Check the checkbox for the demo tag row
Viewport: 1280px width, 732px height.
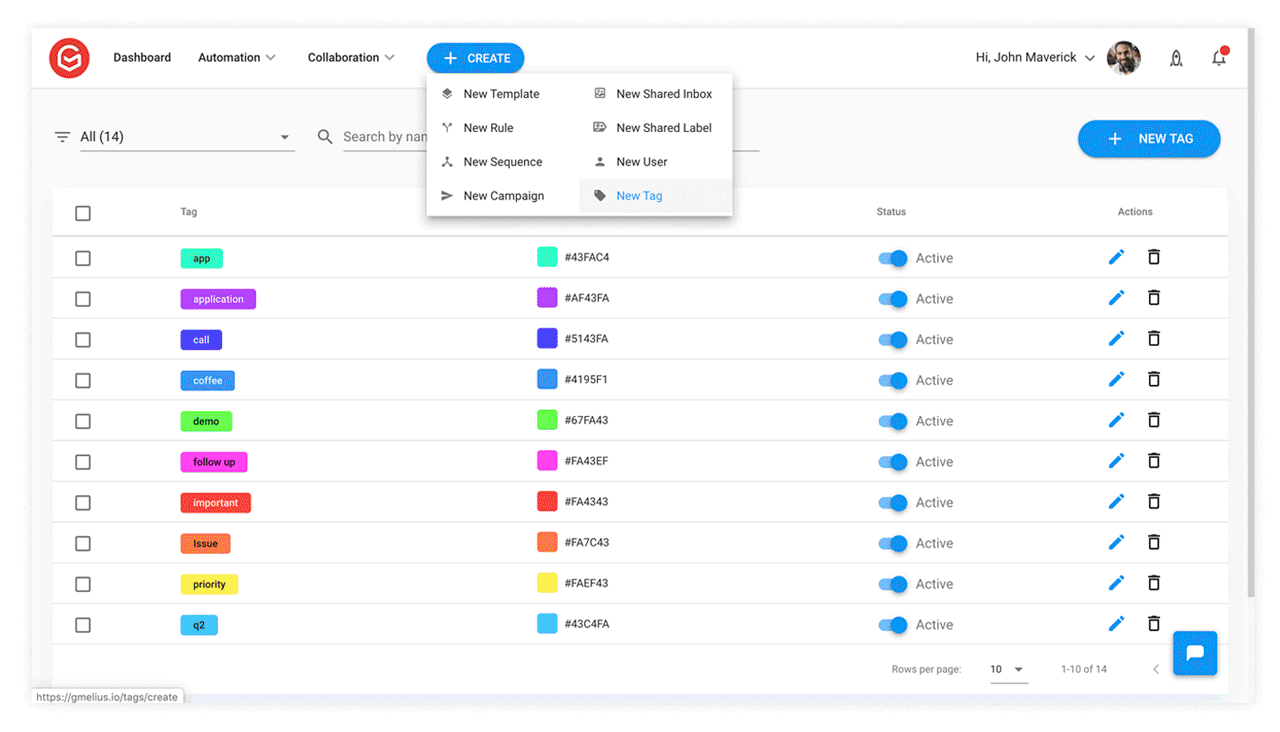83,421
